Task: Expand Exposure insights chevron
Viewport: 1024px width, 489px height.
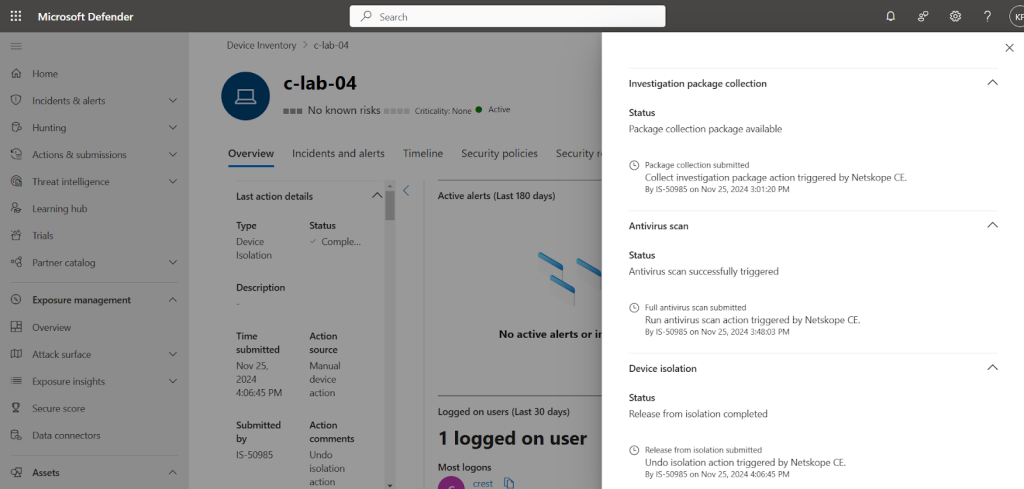Action: pyautogui.click(x=172, y=381)
